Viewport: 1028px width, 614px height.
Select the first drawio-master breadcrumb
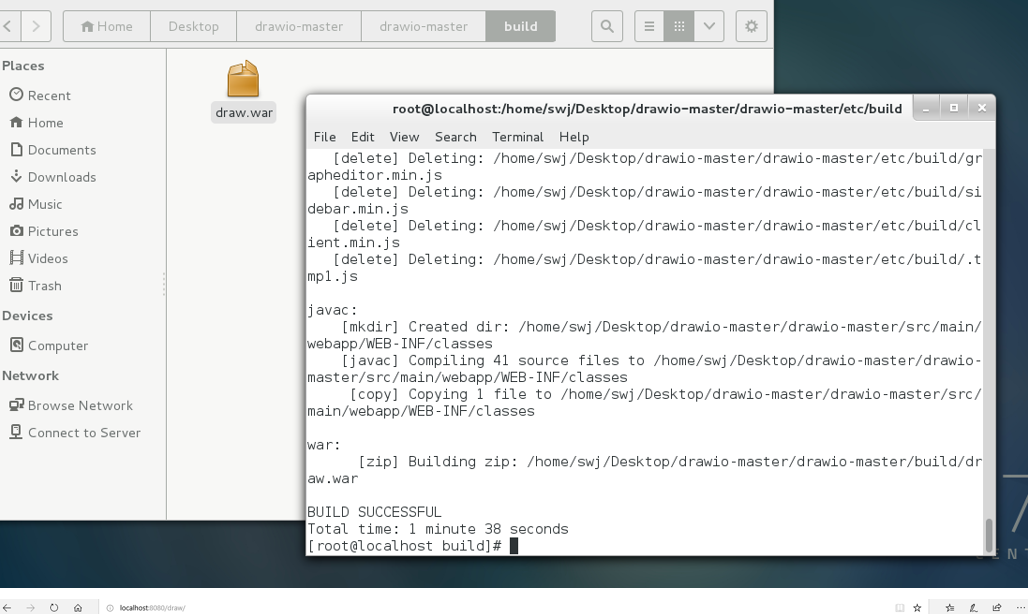(299, 26)
